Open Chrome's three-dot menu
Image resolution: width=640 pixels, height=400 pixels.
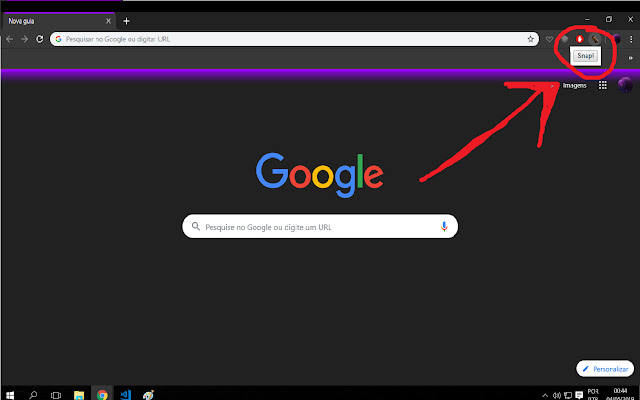(631, 39)
